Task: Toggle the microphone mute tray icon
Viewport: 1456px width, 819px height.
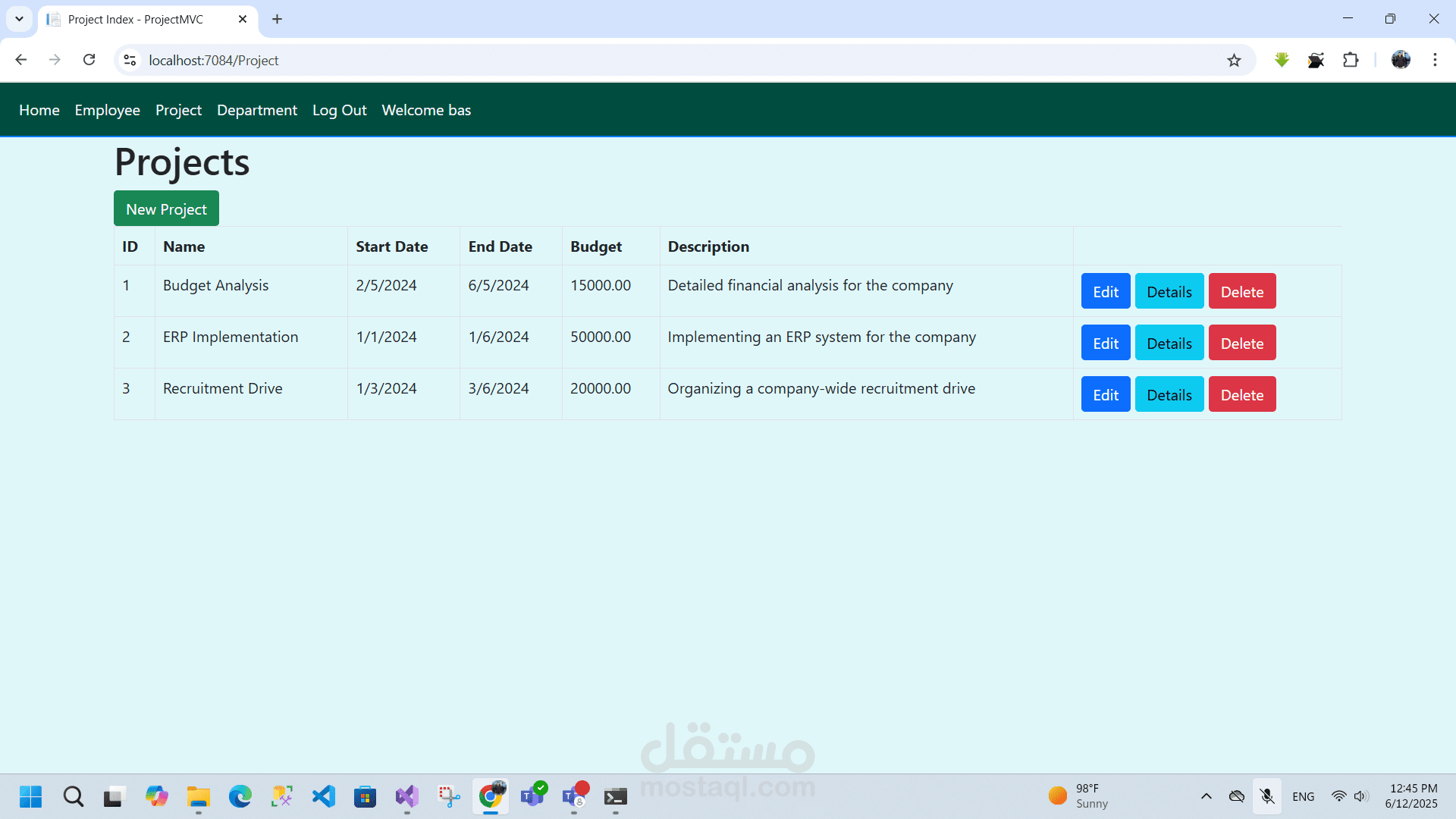Action: pos(1266,796)
